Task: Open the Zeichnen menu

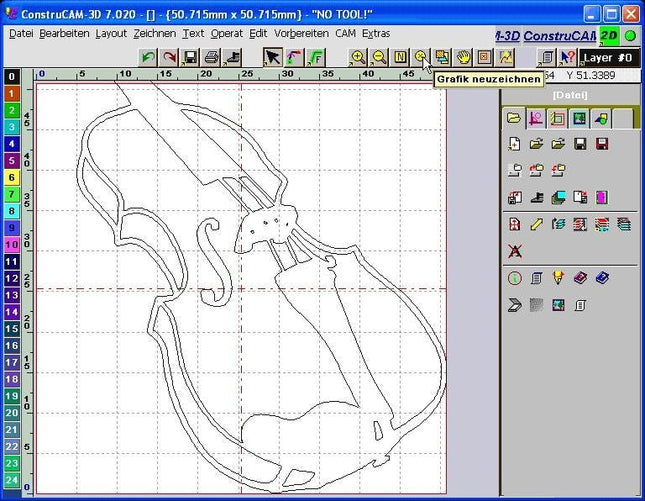Action: pos(154,33)
